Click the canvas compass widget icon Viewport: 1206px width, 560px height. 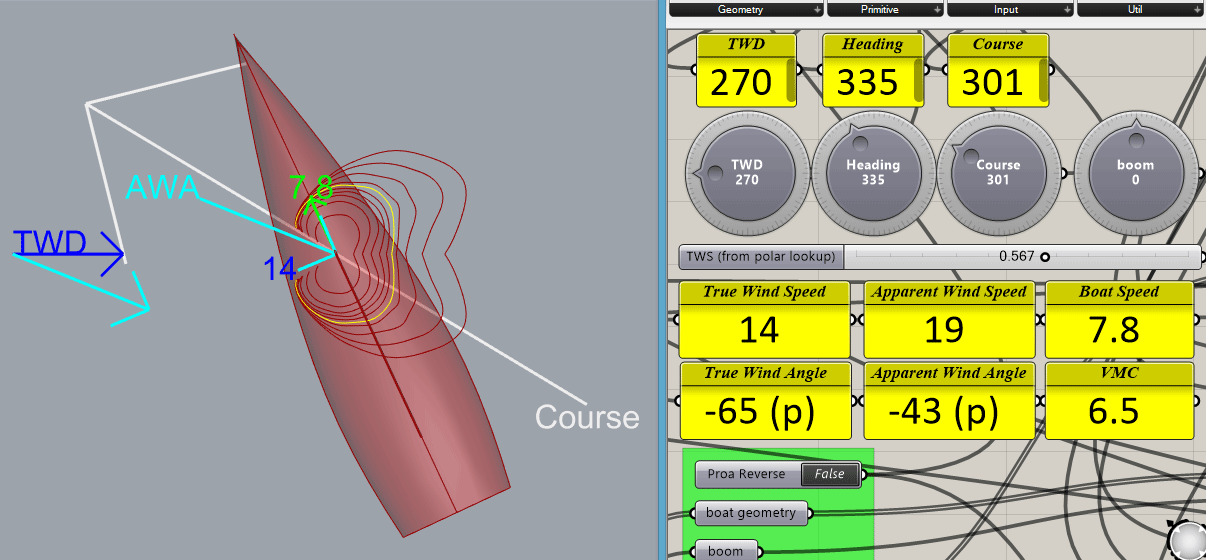pyautogui.click(x=1188, y=539)
